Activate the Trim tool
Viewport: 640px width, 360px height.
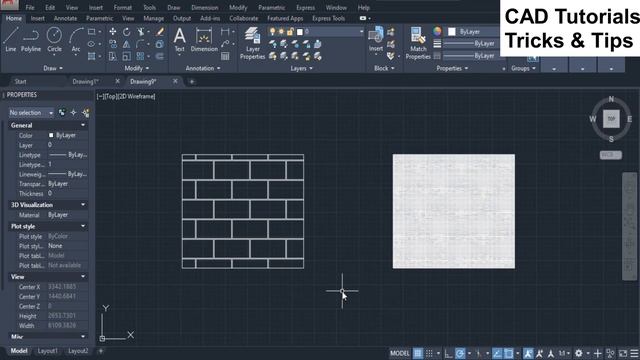click(140, 32)
